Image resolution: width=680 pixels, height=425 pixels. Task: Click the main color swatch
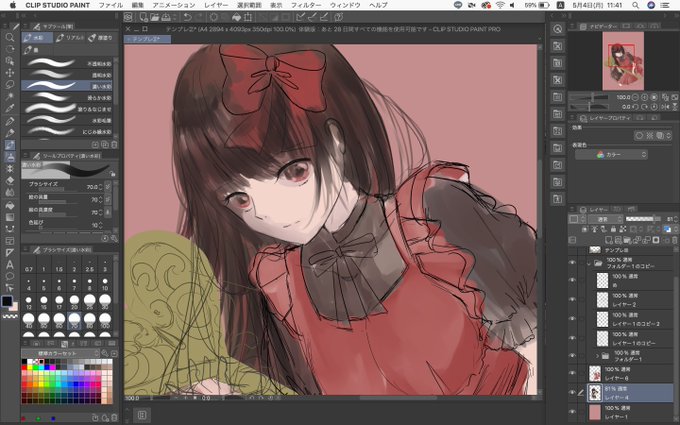pyautogui.click(x=7, y=301)
